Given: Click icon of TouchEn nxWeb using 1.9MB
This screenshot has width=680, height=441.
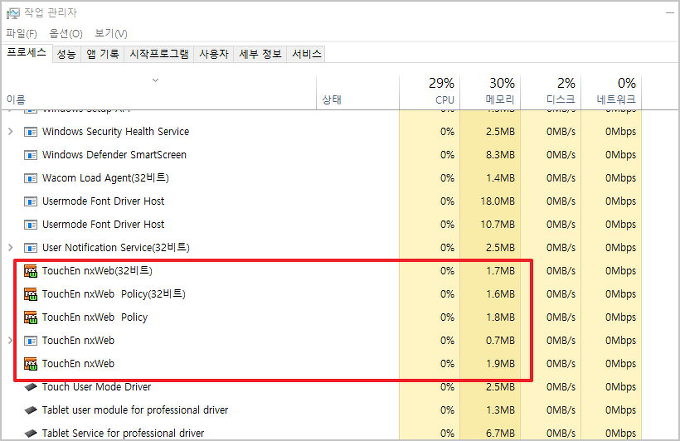Looking at the screenshot, I should point(30,363).
